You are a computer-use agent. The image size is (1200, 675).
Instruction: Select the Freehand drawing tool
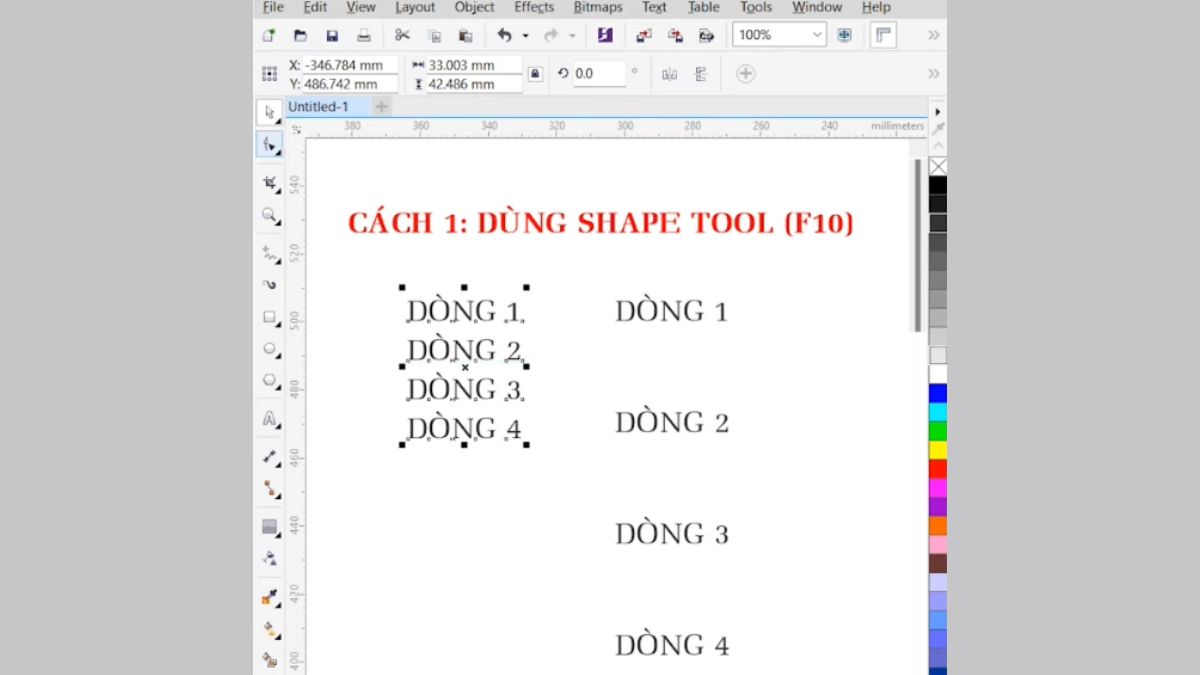[269, 253]
